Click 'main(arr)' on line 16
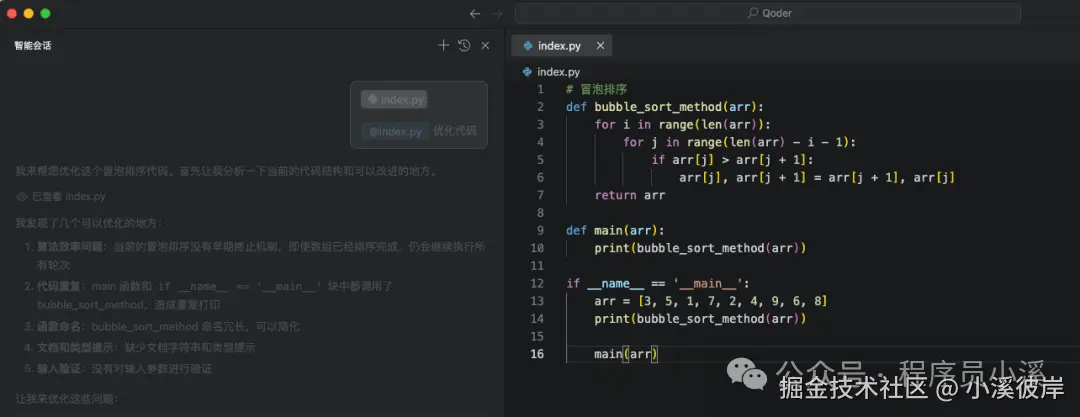The width and height of the screenshot is (1080, 417). coord(626,354)
